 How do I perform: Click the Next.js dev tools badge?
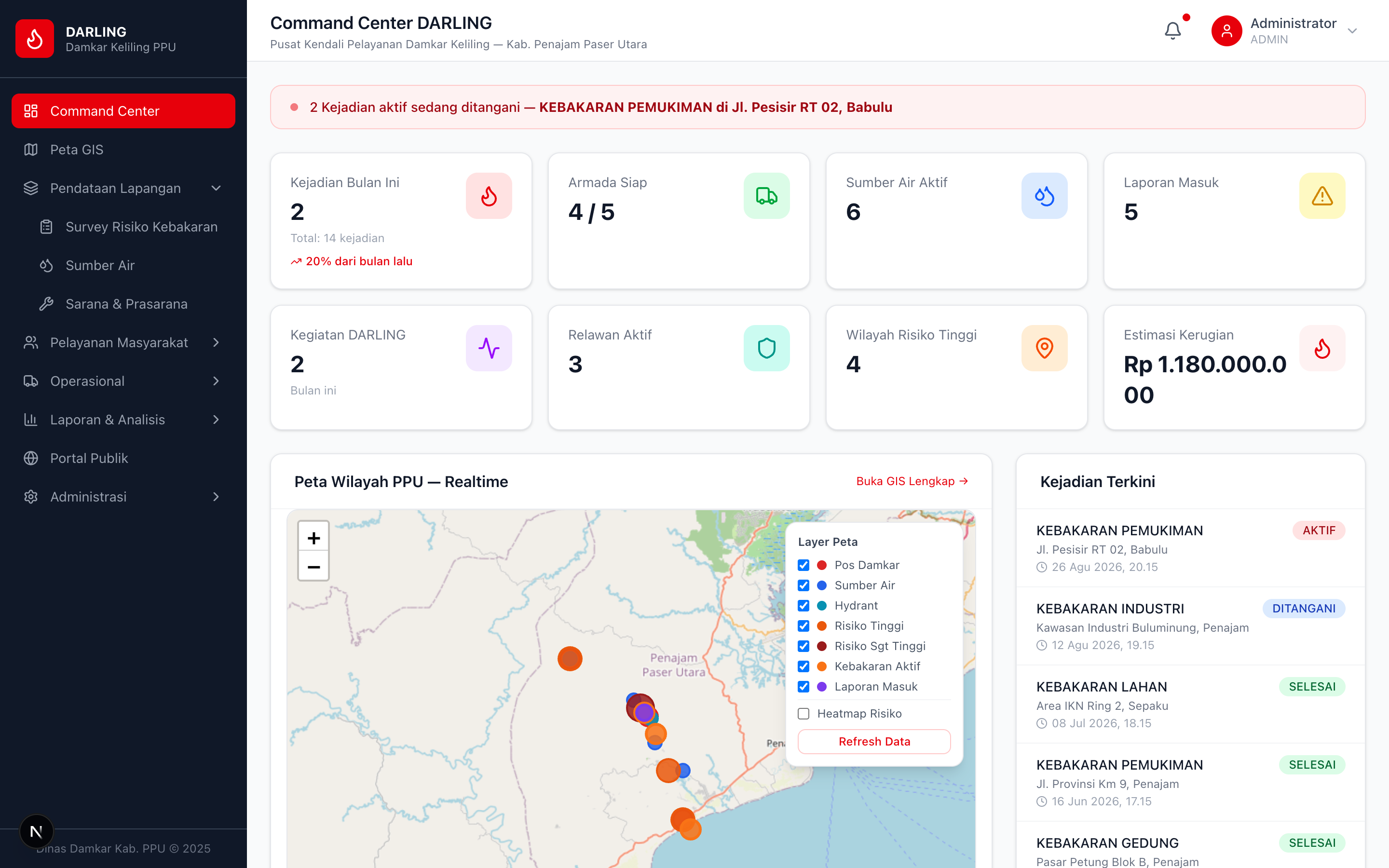[x=36, y=831]
